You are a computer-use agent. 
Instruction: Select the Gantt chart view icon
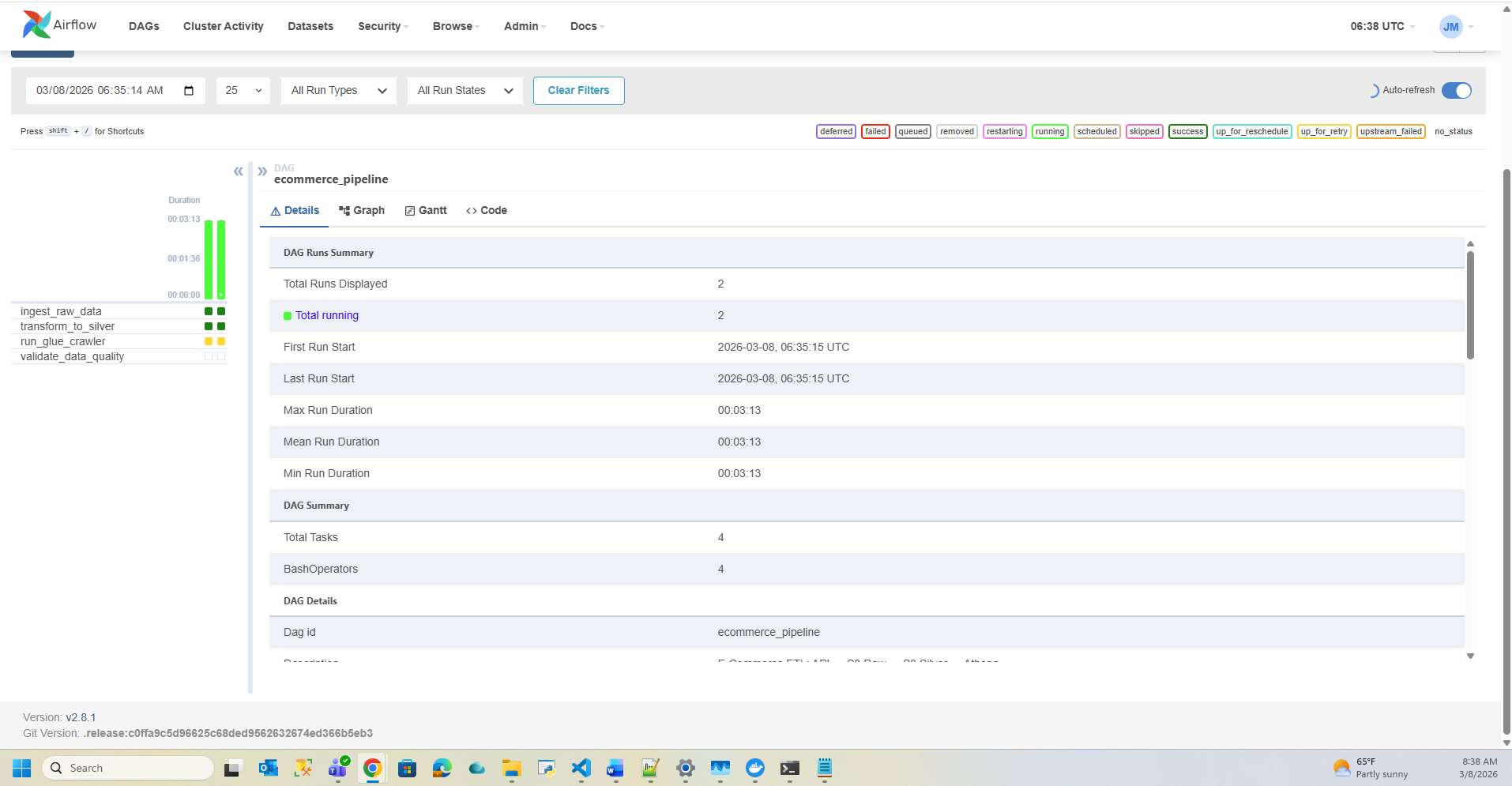click(x=409, y=210)
